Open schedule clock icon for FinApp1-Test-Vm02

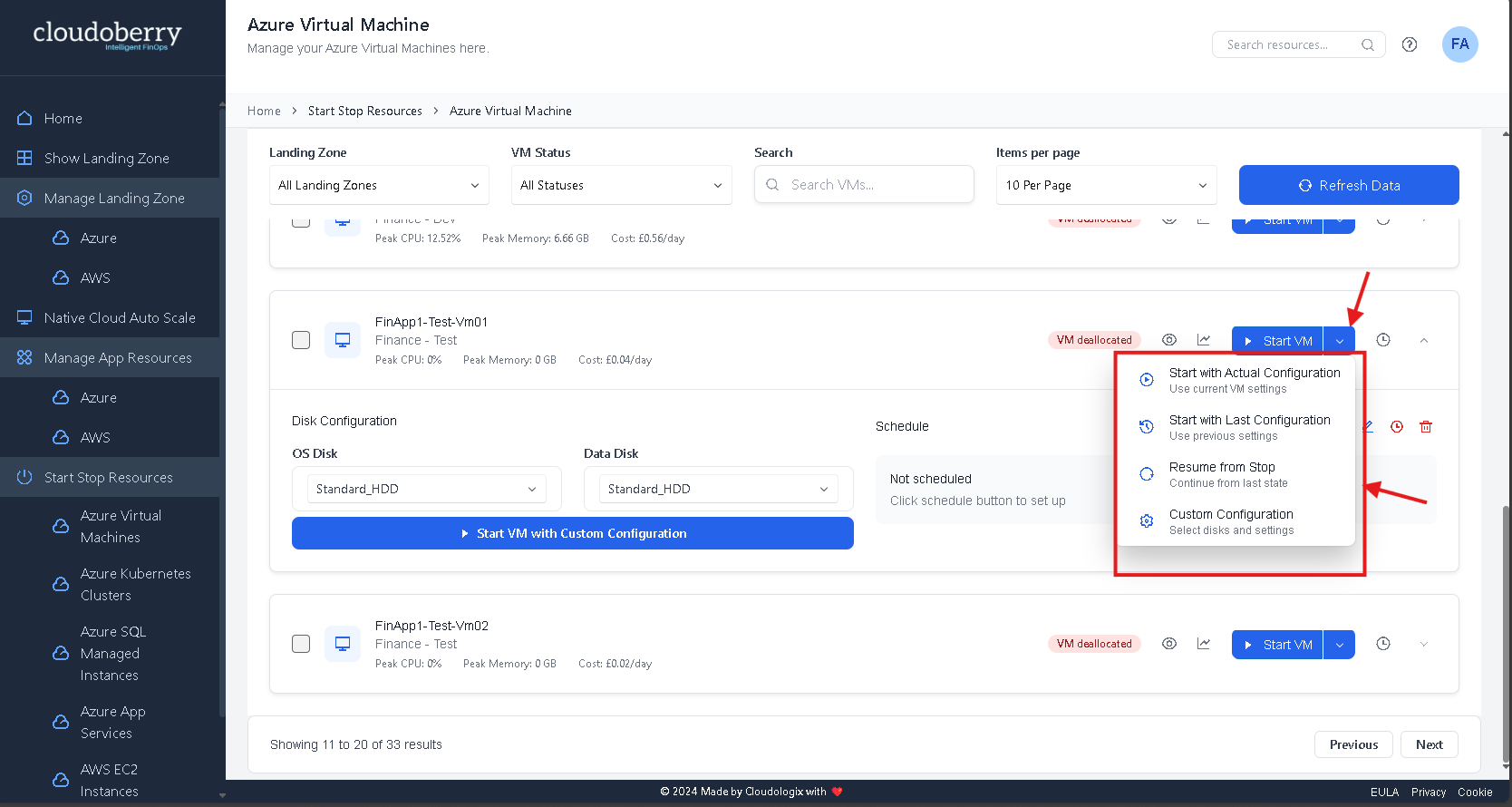1383,644
